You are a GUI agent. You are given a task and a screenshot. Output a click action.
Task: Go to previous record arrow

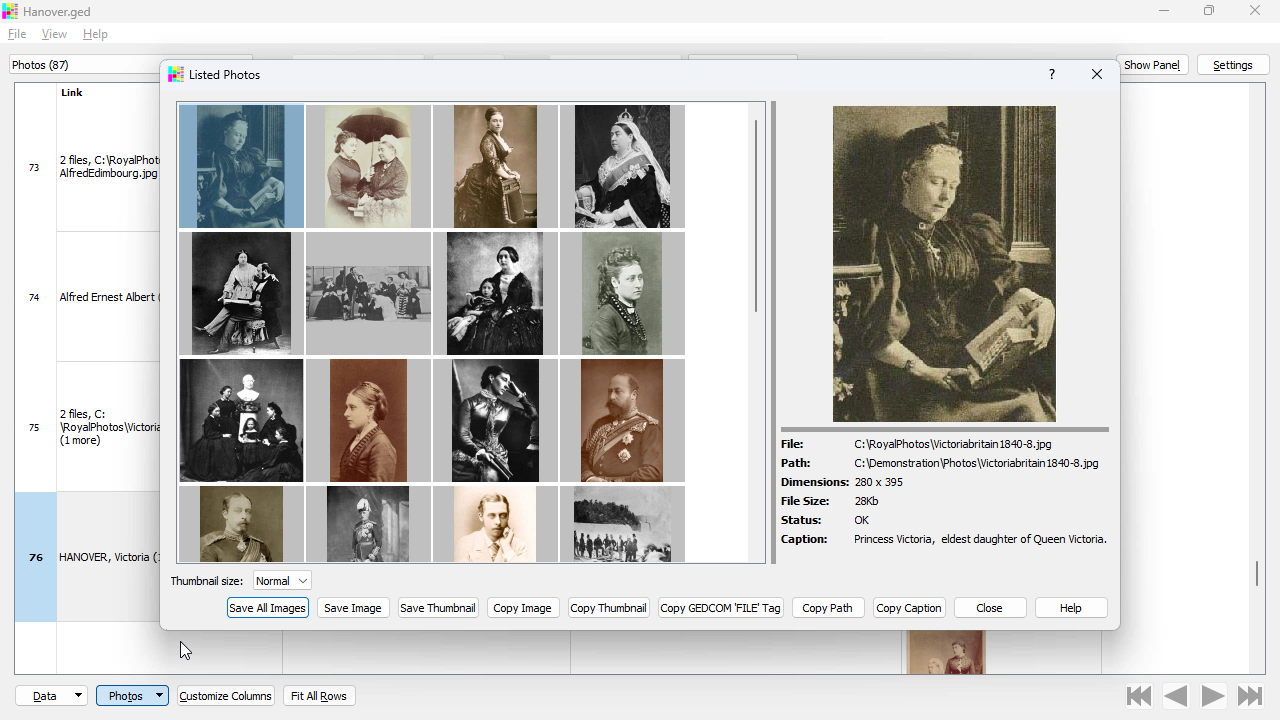tap(1176, 696)
